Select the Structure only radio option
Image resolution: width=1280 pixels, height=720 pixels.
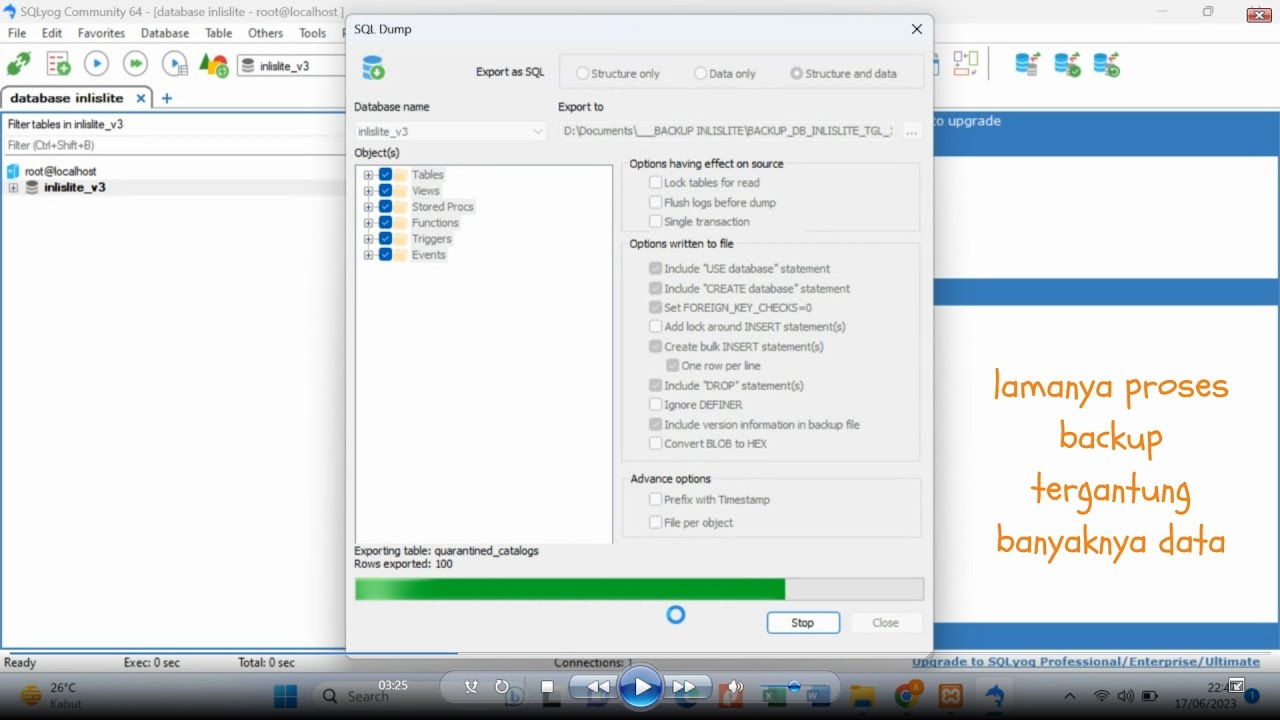click(618, 73)
